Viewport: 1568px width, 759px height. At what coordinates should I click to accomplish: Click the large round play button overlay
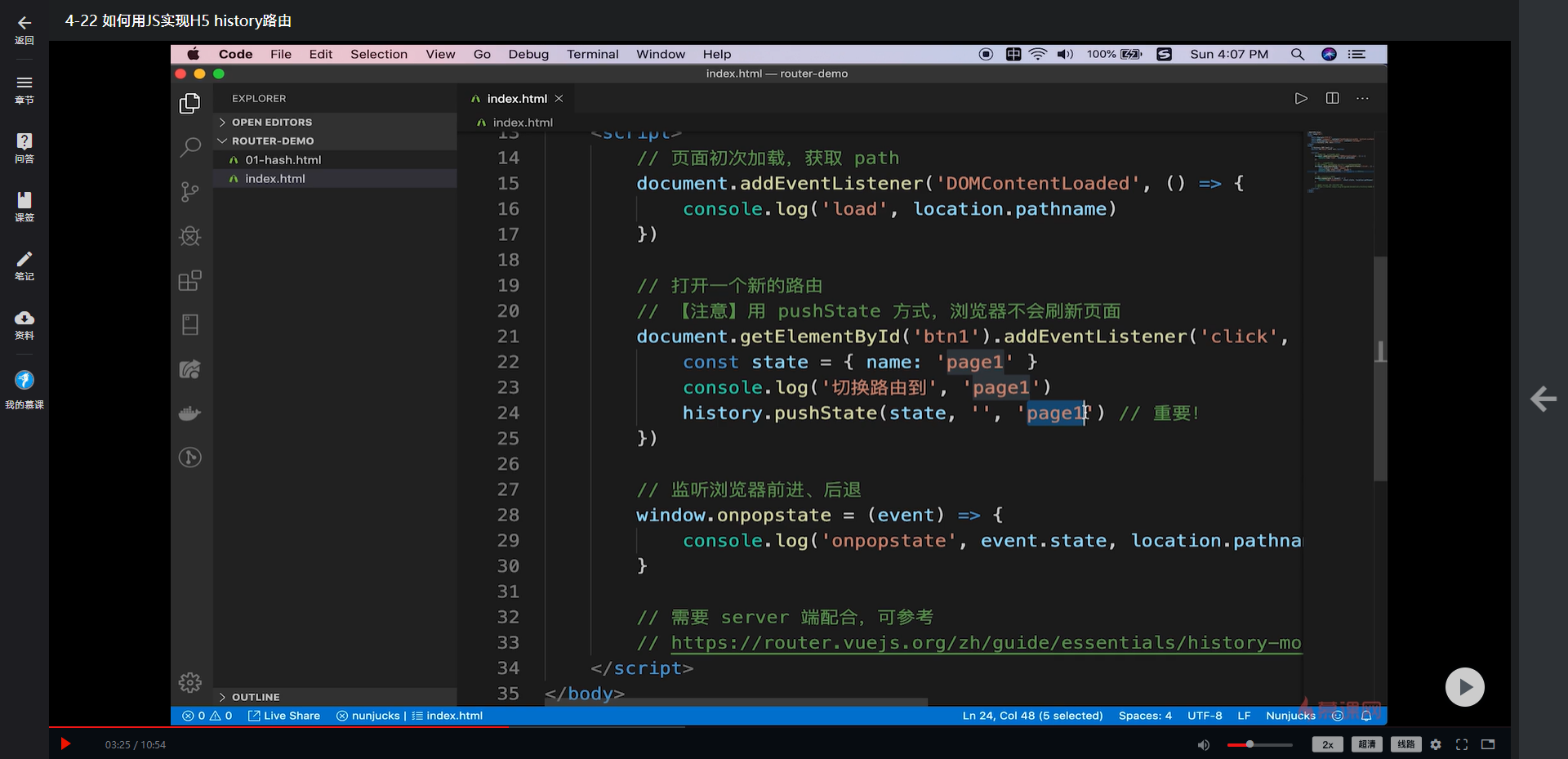click(1465, 687)
